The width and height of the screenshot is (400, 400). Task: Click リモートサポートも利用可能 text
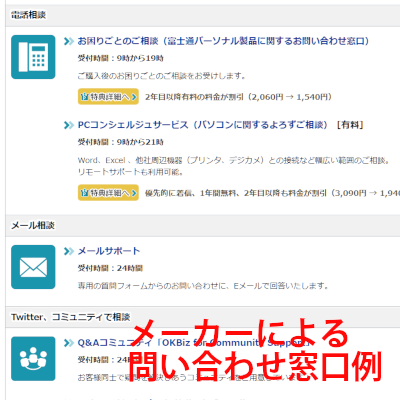(130, 172)
